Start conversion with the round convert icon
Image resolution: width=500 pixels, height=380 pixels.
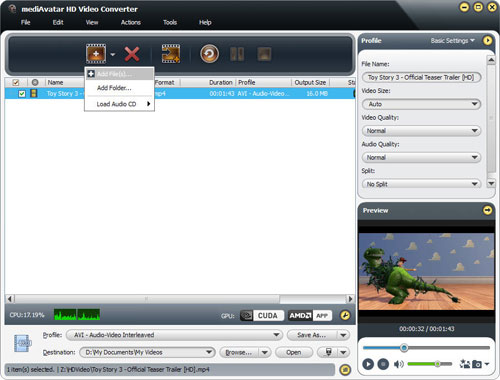pos(209,54)
